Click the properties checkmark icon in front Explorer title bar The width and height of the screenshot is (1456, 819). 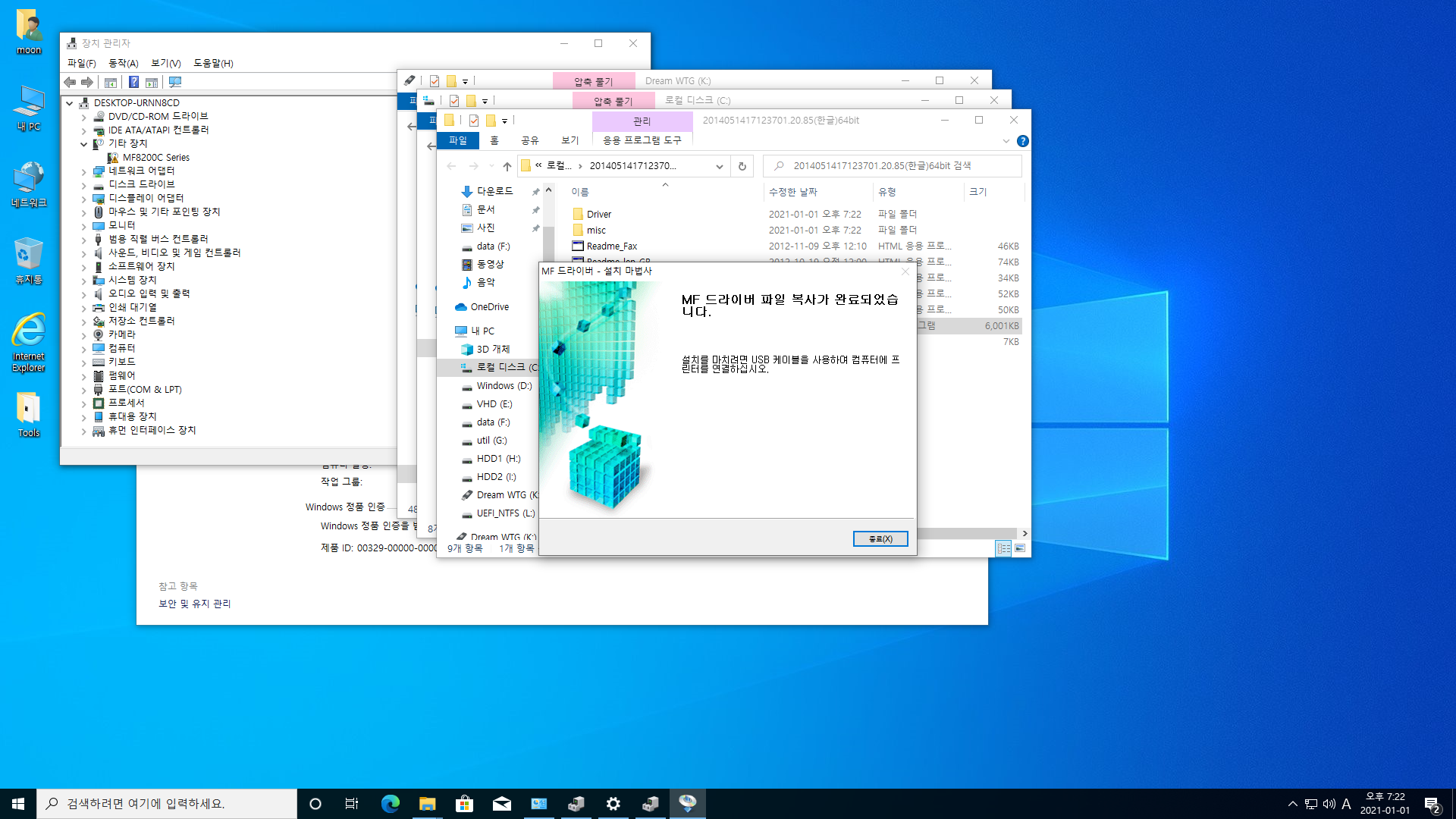pyautogui.click(x=473, y=121)
